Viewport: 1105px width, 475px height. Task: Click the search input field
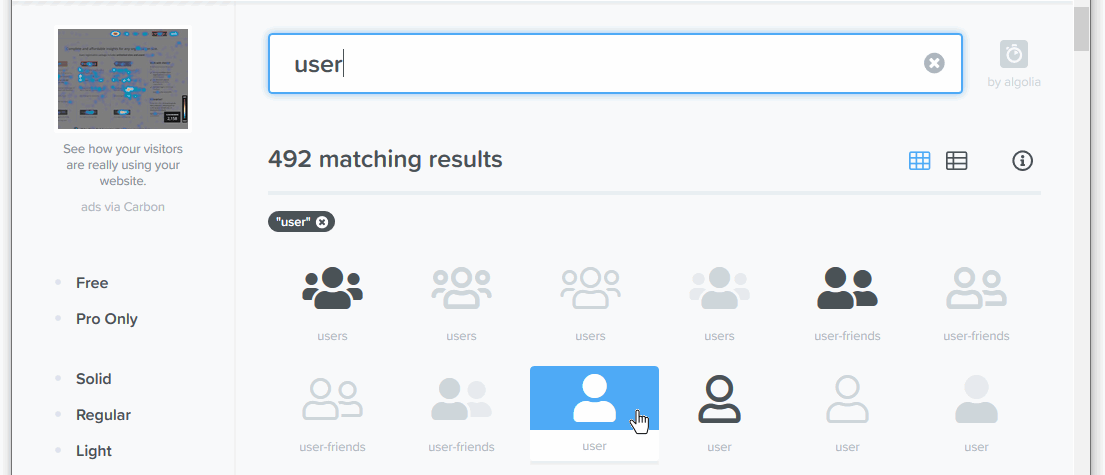pos(600,64)
